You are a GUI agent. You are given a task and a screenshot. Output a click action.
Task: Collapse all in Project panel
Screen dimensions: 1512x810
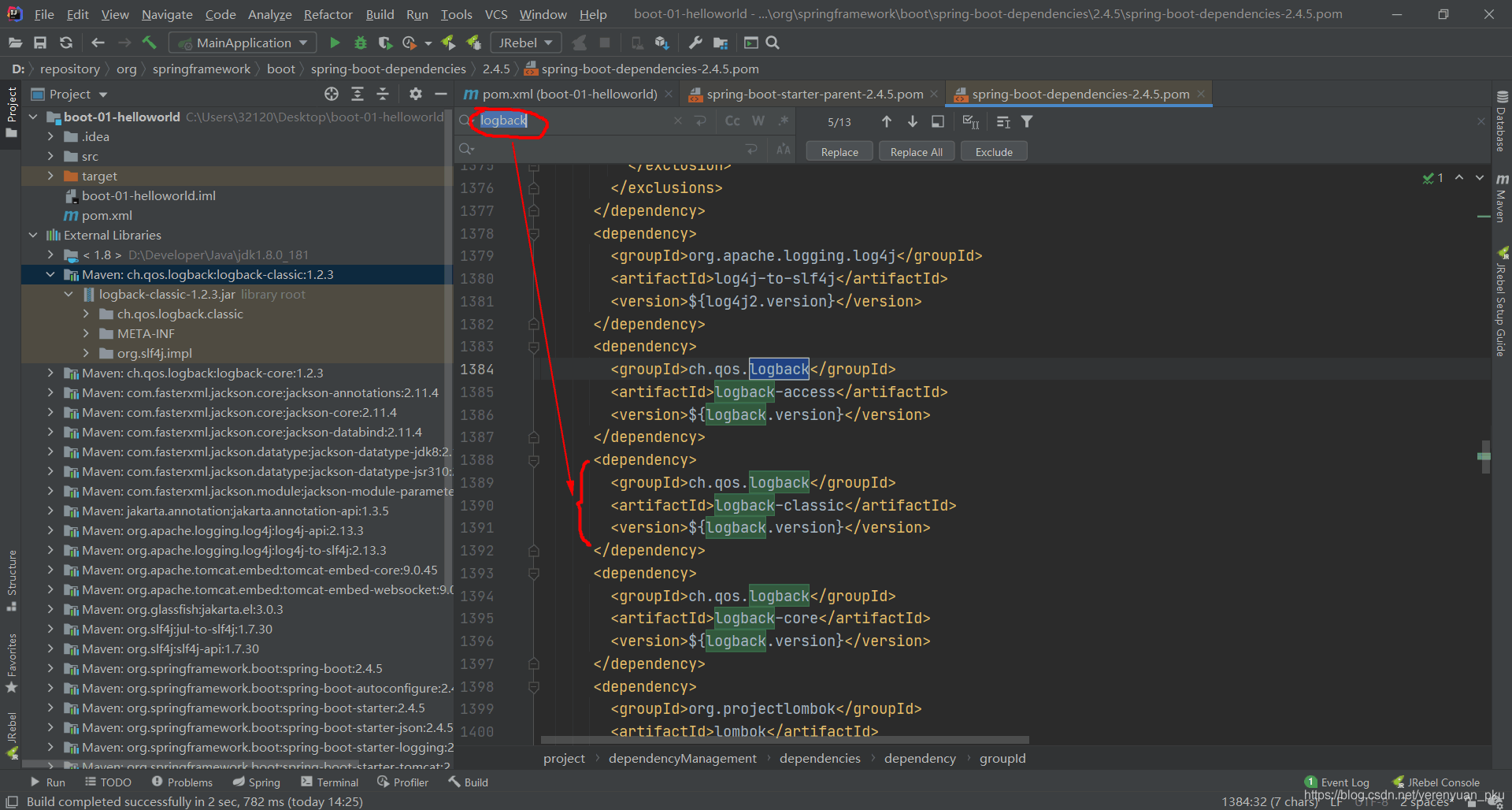383,94
